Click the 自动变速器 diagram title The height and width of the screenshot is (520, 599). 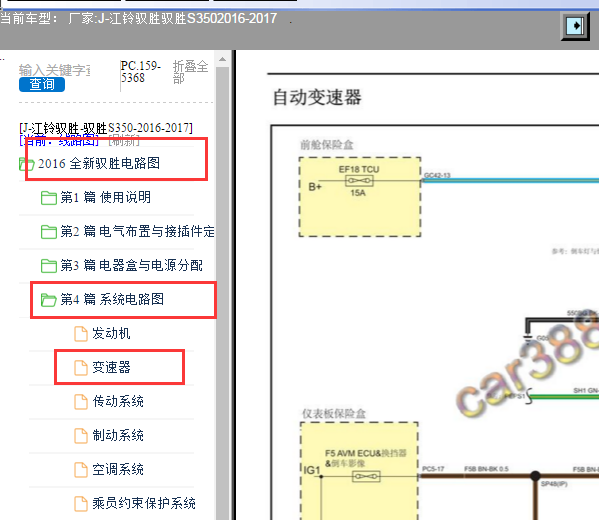317,97
